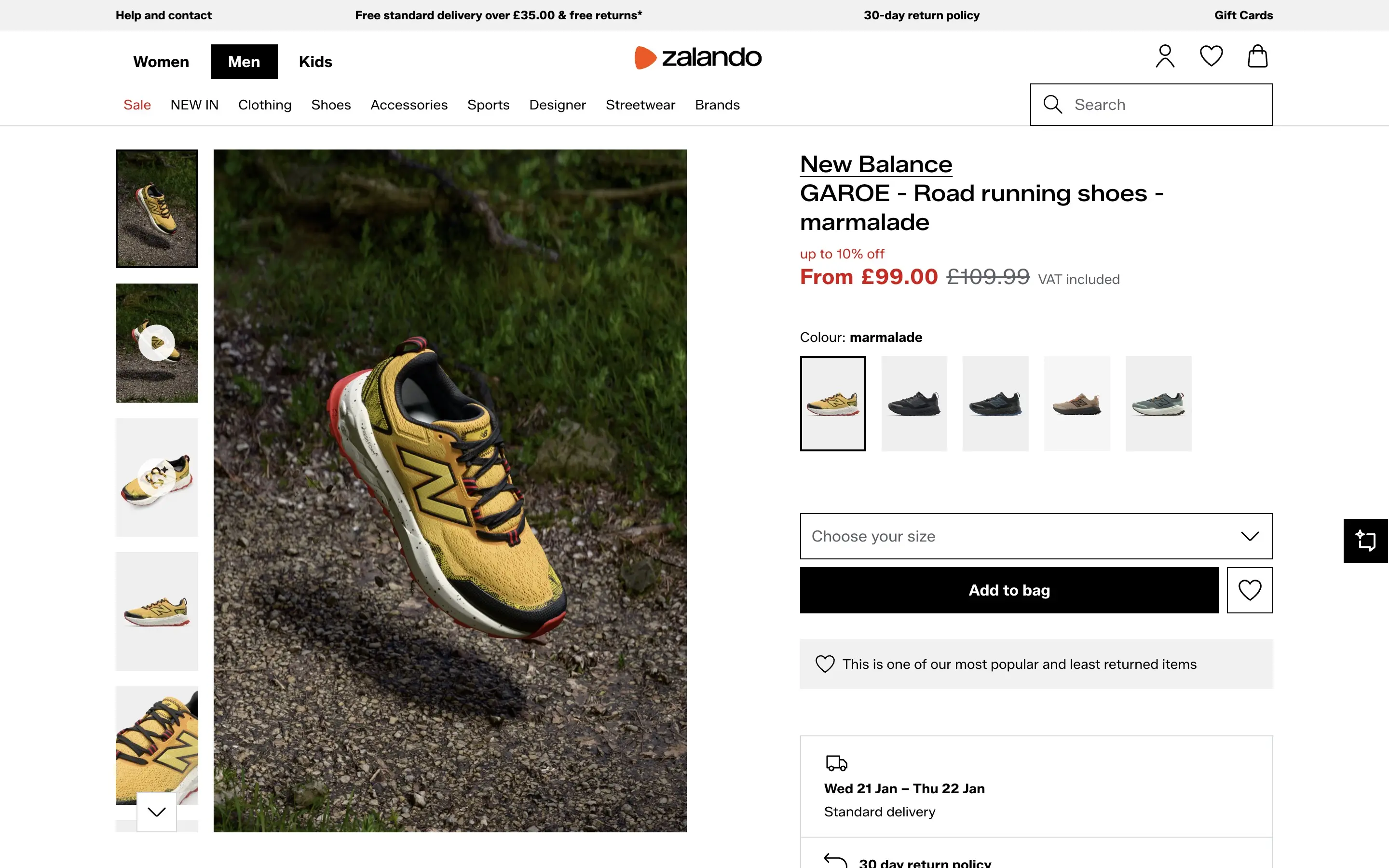
Task: Navigate to the Streetwear tab
Action: pyautogui.click(x=640, y=105)
